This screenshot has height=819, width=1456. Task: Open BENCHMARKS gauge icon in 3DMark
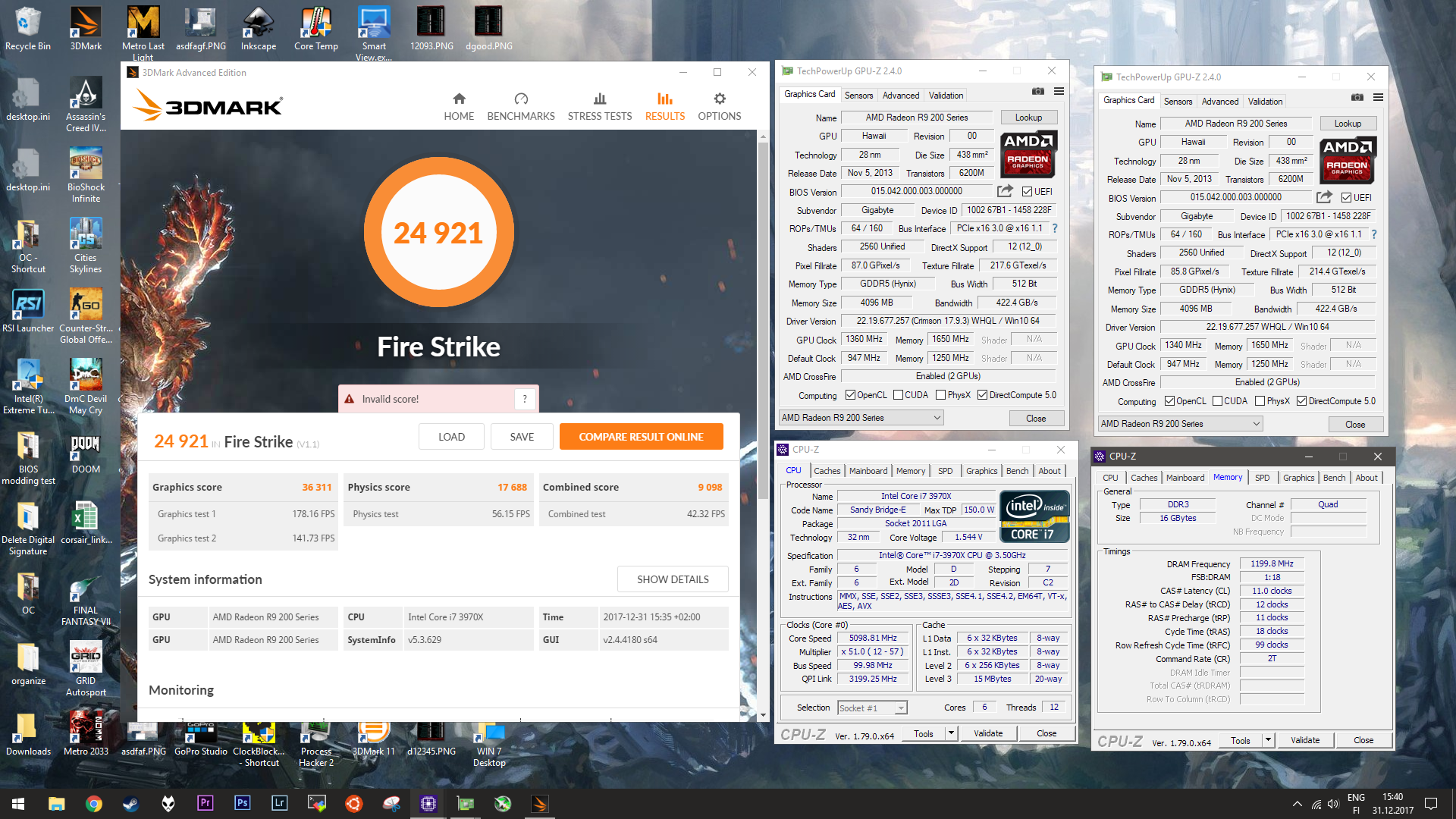click(x=521, y=99)
